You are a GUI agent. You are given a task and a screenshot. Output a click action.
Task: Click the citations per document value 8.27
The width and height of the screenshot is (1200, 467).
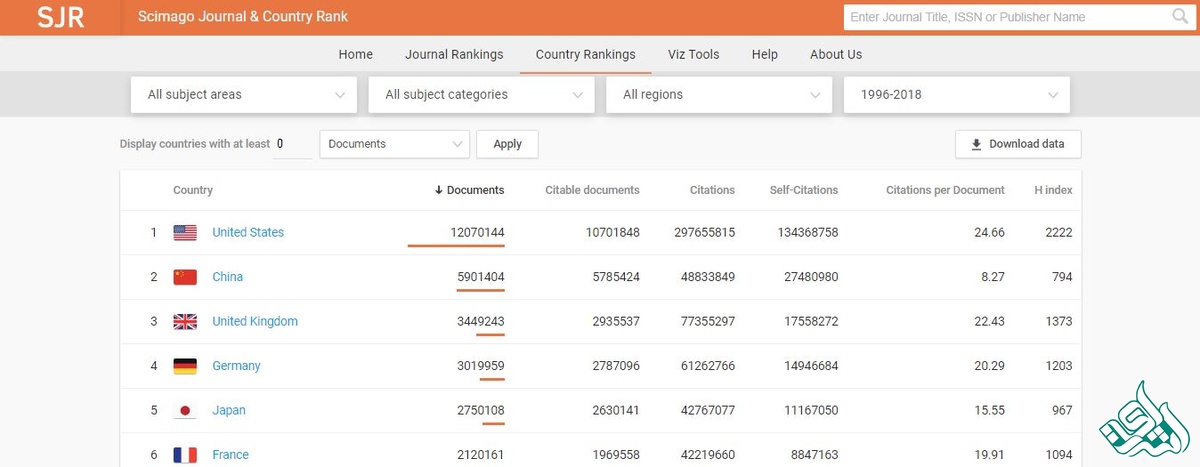992,277
